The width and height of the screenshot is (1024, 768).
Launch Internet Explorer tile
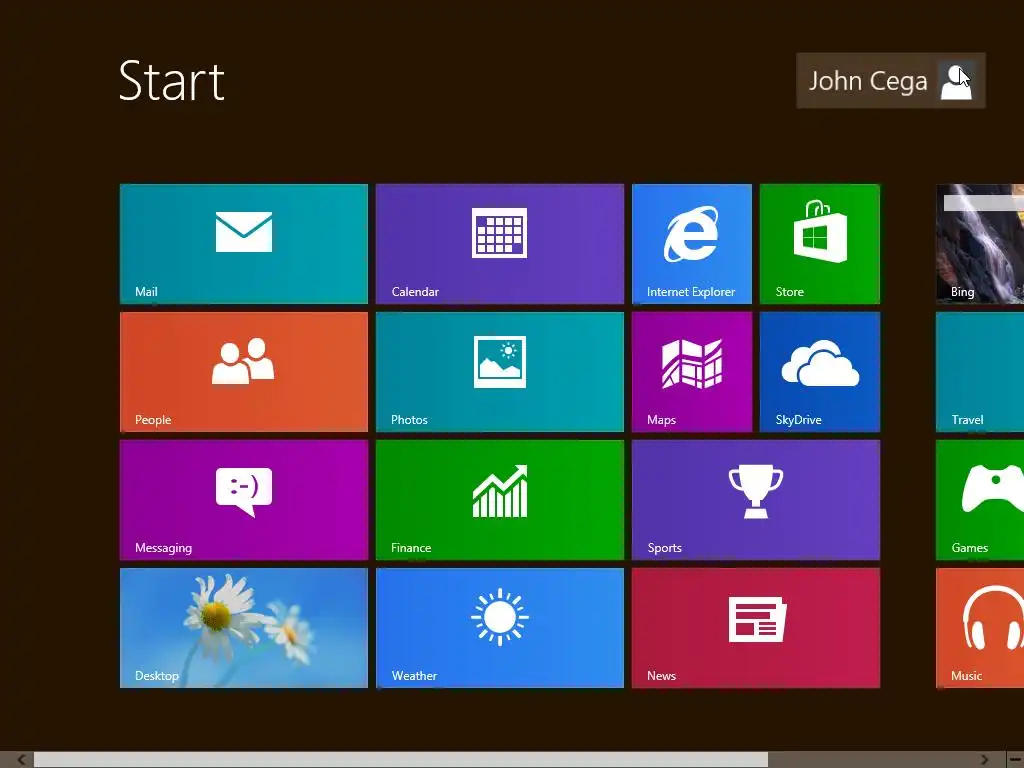coord(692,244)
